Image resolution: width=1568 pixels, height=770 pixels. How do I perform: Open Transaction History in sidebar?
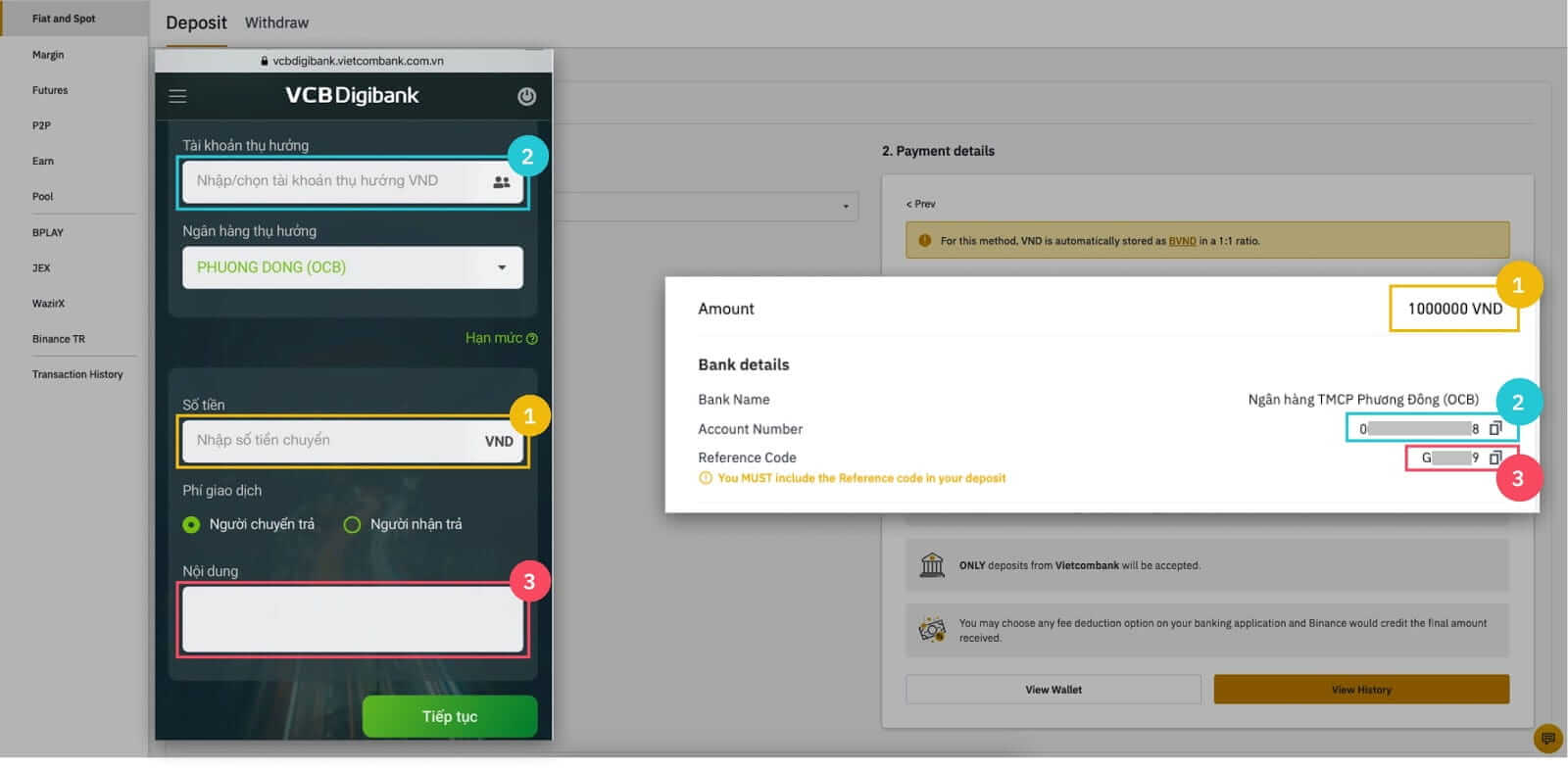(x=77, y=374)
